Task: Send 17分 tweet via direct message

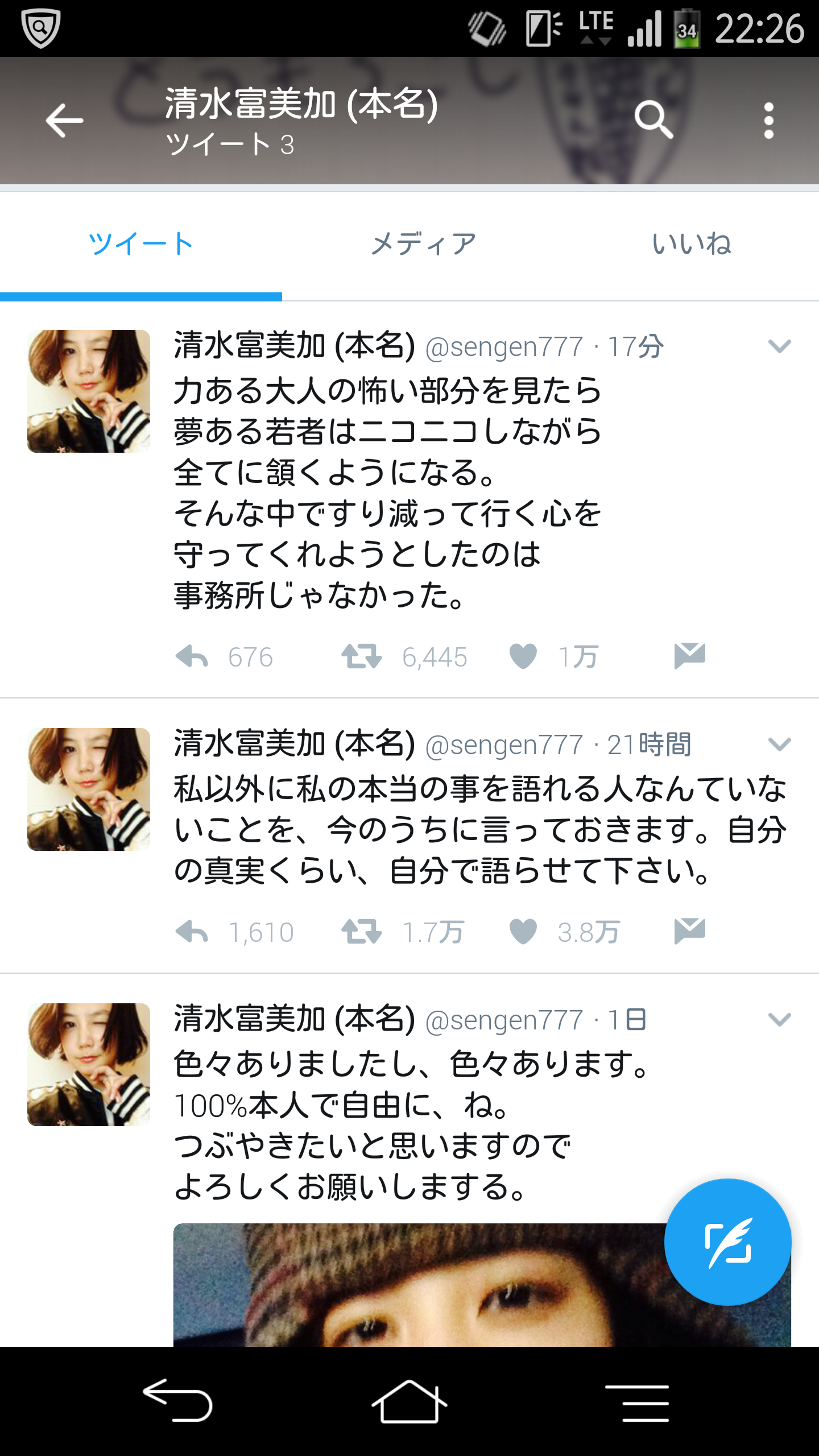Action: [689, 656]
